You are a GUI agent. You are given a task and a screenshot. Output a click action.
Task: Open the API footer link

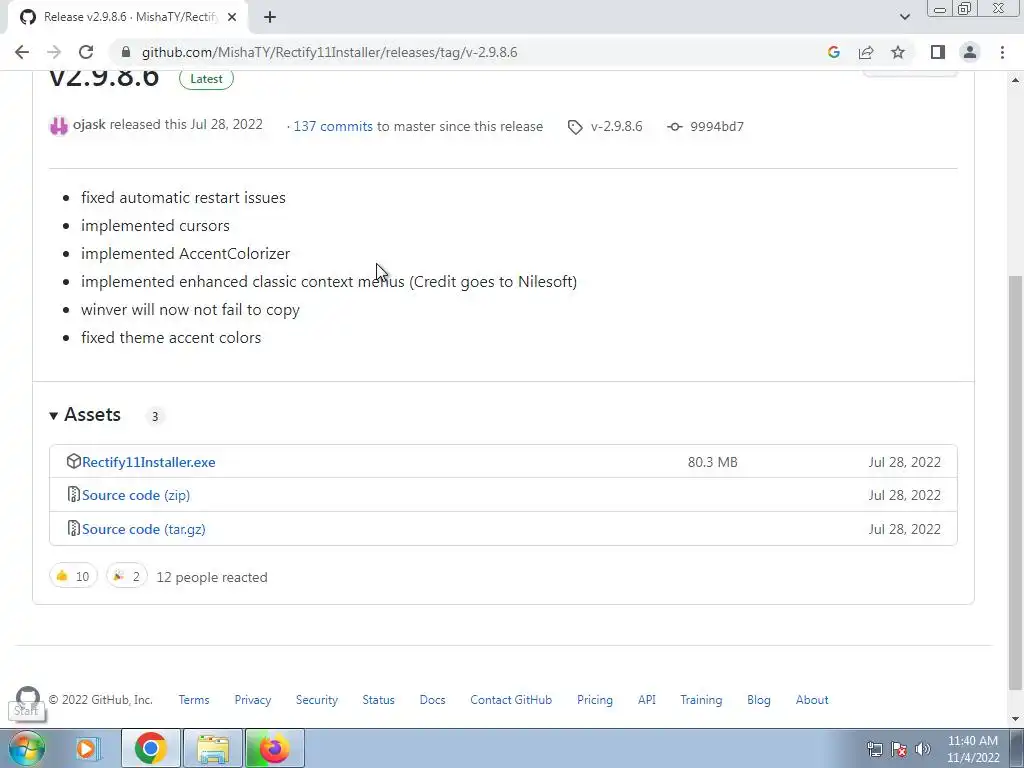[647, 699]
